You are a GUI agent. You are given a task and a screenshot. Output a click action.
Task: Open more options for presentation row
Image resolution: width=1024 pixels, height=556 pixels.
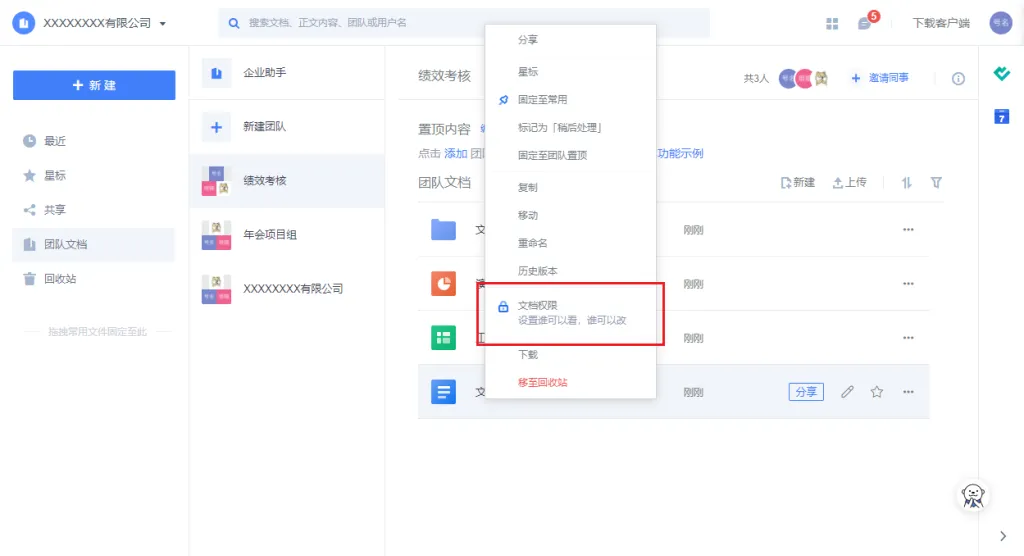pos(908,284)
